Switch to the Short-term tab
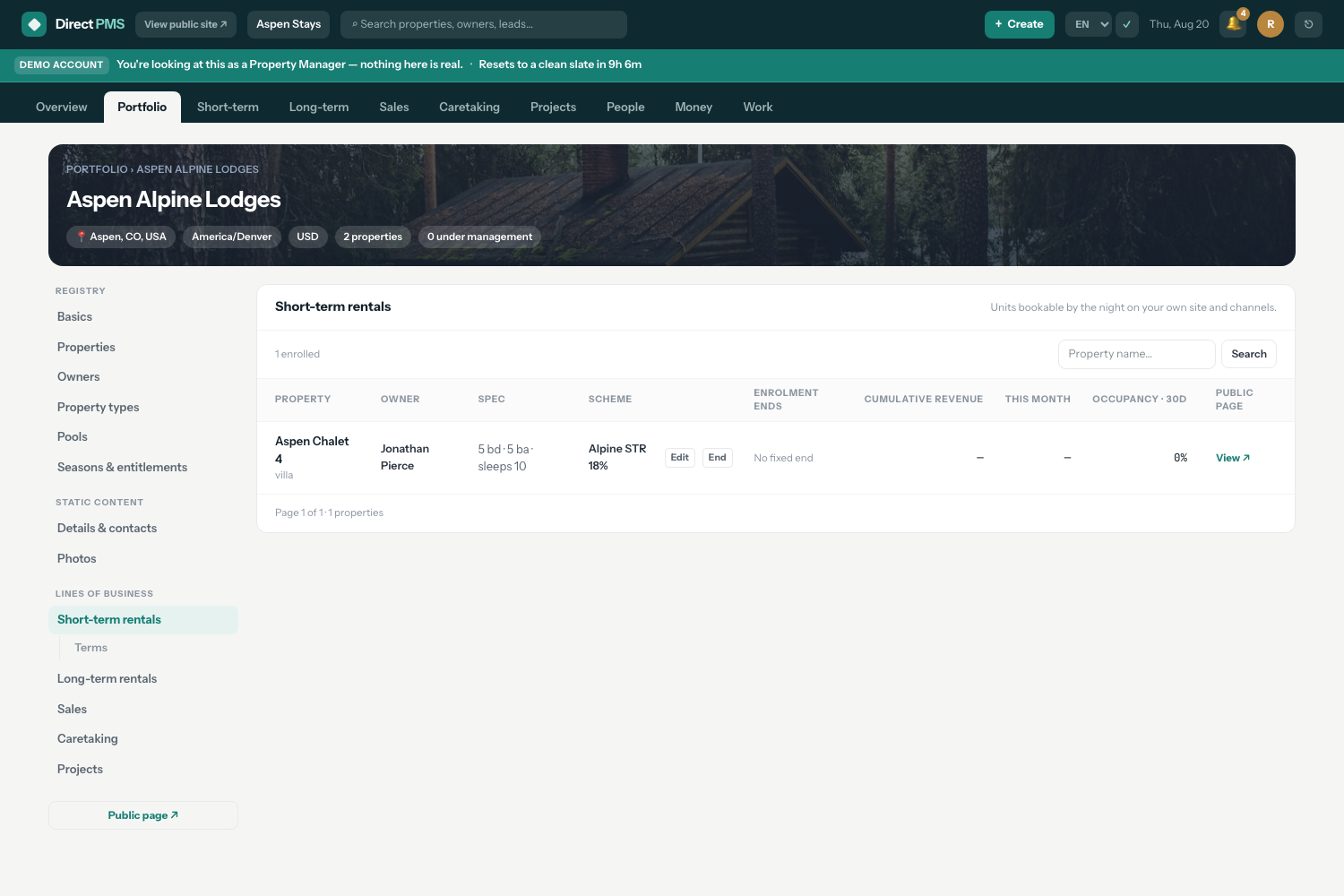The image size is (1344, 896). click(x=228, y=107)
